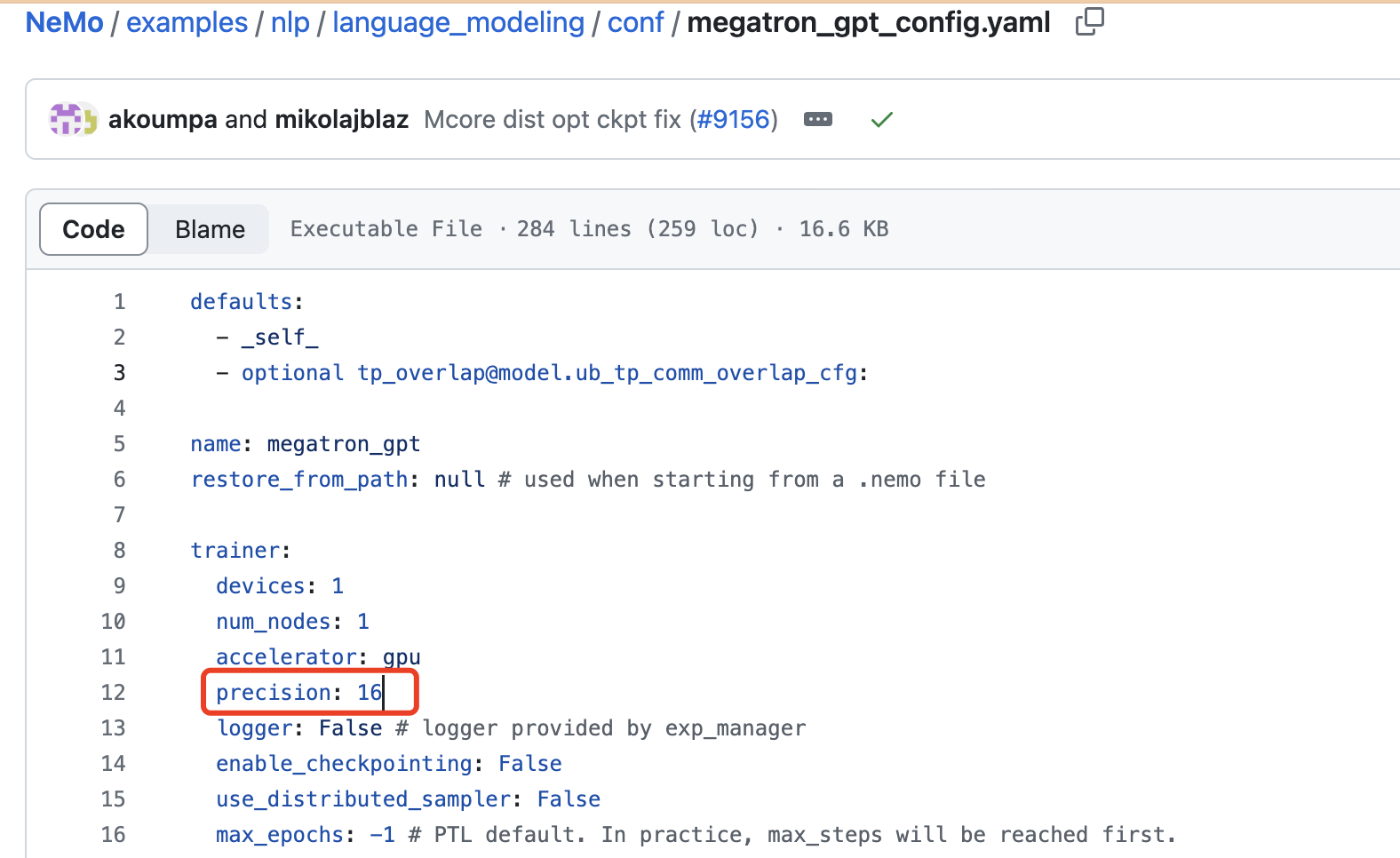1400x858 pixels.
Task: Expand commit message with ellipsis button
Action: [x=818, y=119]
